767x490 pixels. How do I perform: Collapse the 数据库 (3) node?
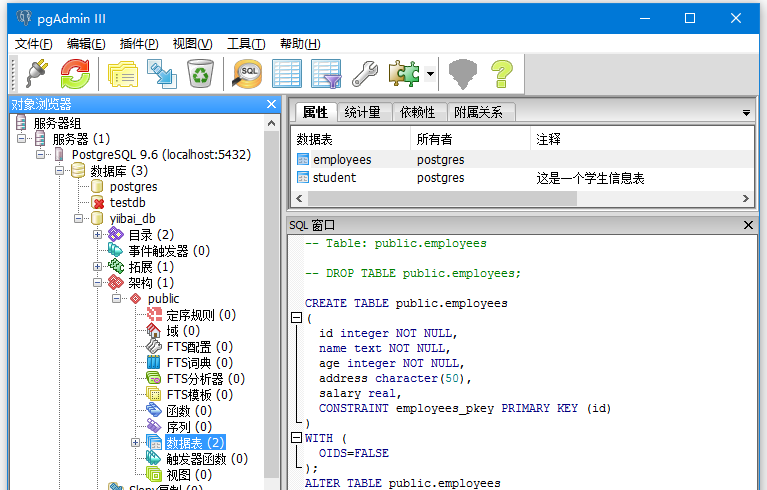click(60, 171)
